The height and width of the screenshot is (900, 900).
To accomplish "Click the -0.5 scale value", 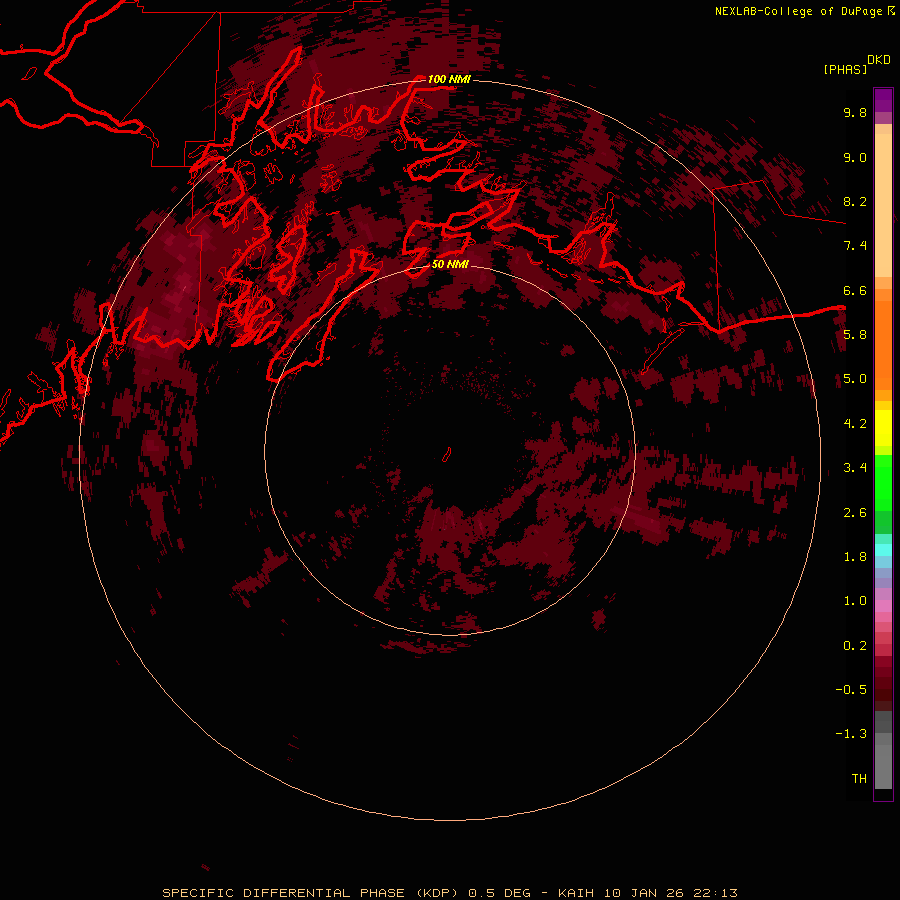I will (x=851, y=690).
